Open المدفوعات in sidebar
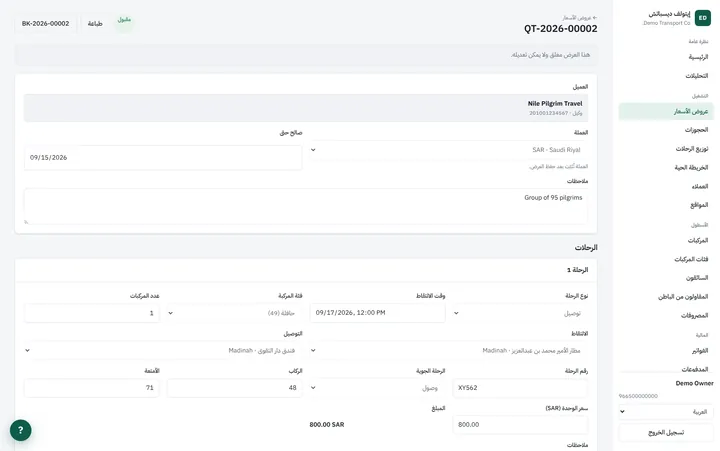This screenshot has height=451, width=720. 666,369
